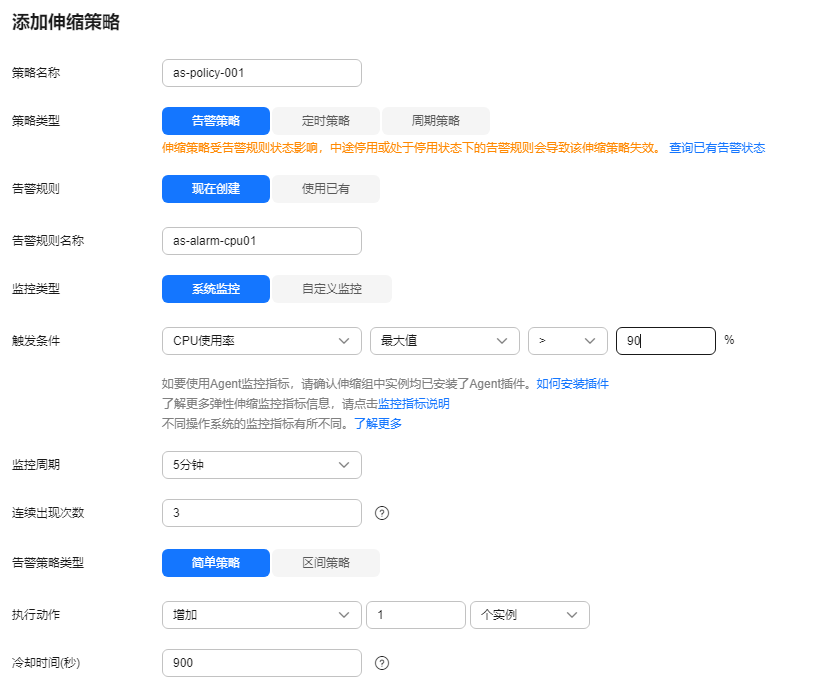
Task: Click the 监控周期 label
Action: tap(36, 465)
